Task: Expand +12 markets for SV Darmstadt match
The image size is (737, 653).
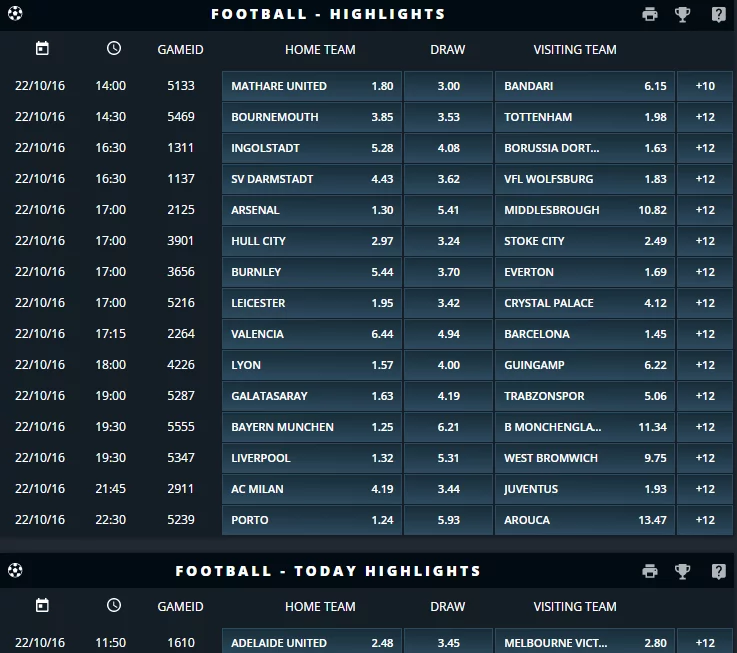Action: (705, 179)
